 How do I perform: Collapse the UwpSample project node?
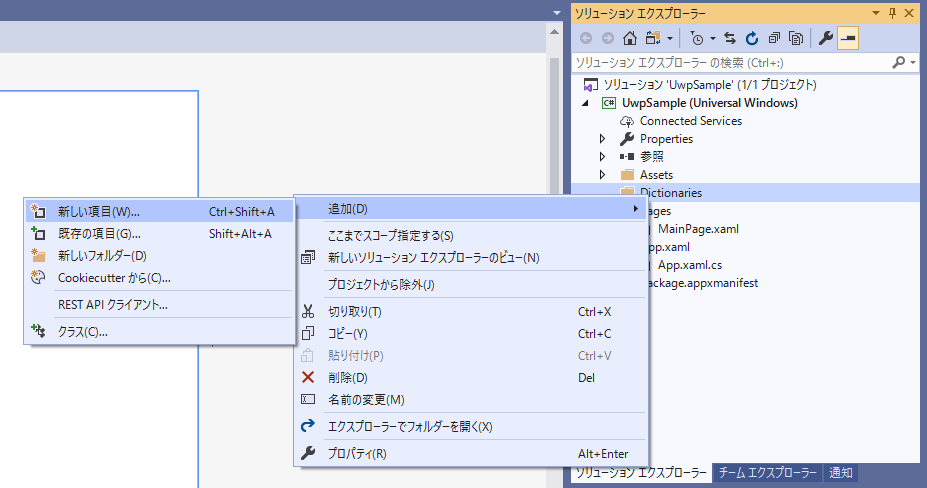coord(585,103)
